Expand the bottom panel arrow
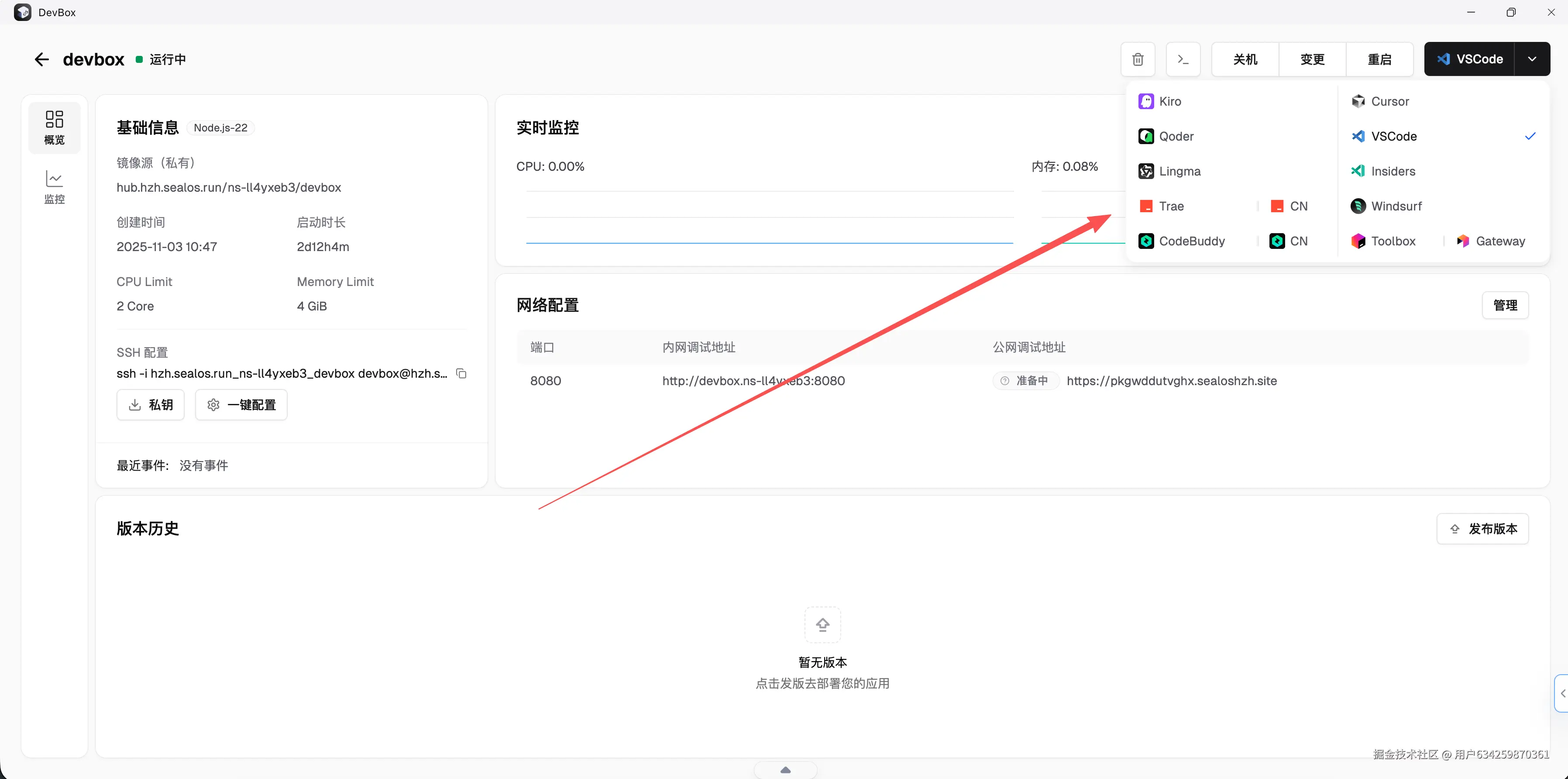This screenshot has height=779, width=1568. point(785,770)
